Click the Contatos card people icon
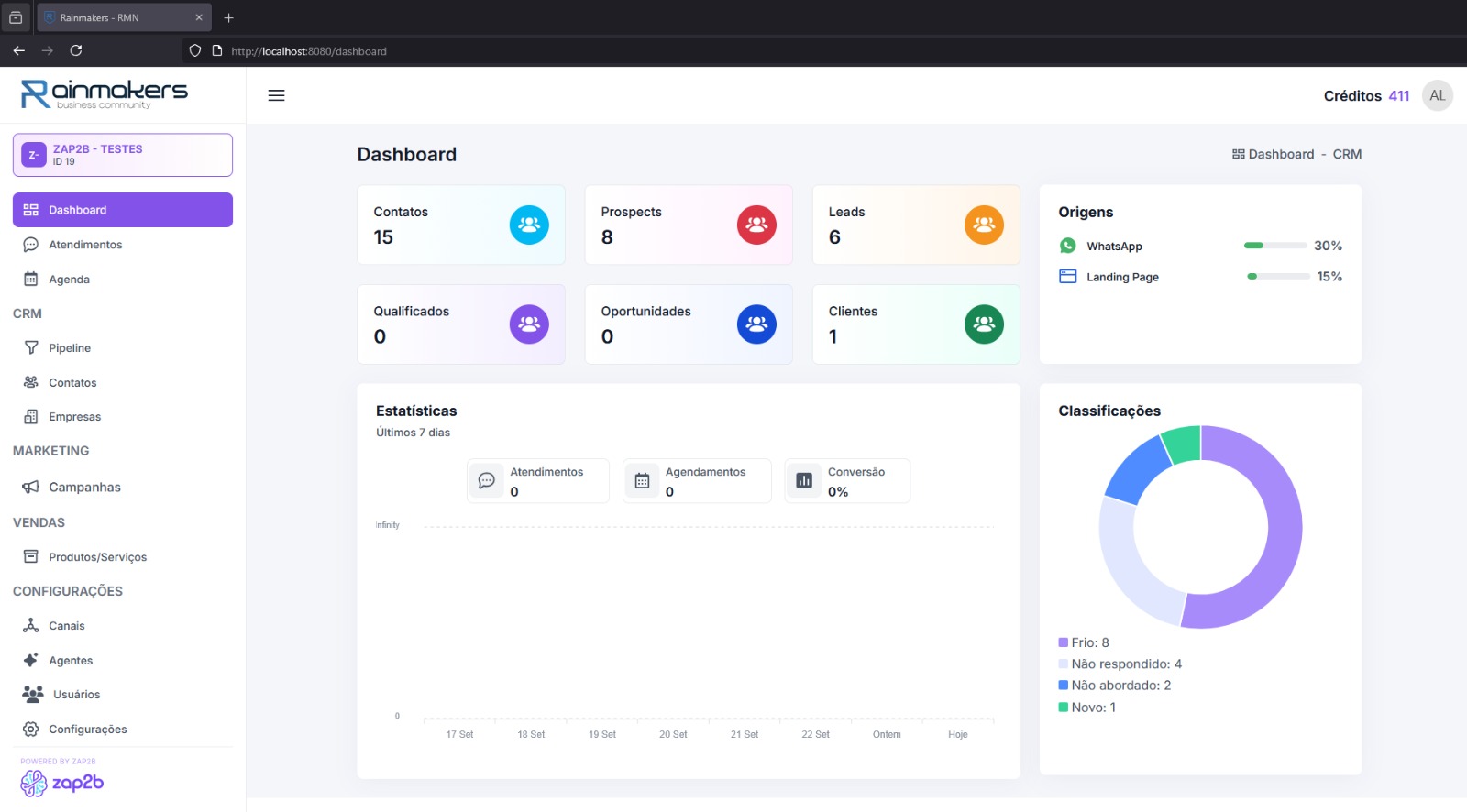Screen dimensions: 1467x812 point(529,225)
